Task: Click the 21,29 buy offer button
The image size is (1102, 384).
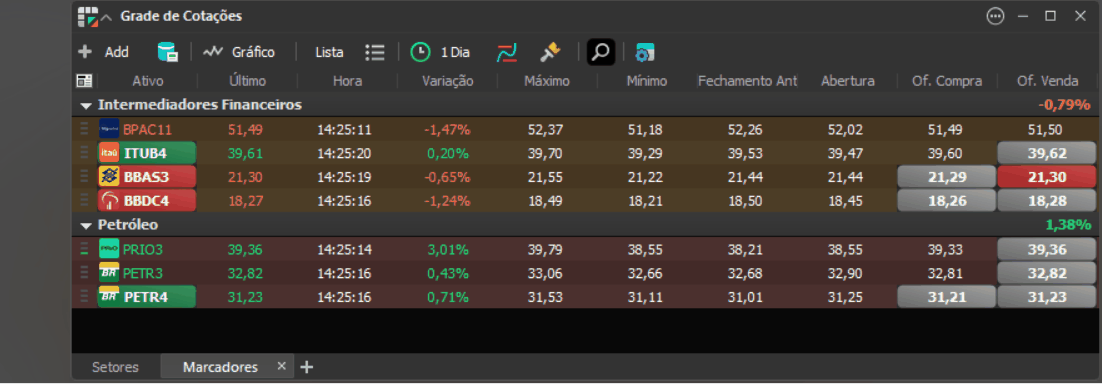Action: pos(946,177)
